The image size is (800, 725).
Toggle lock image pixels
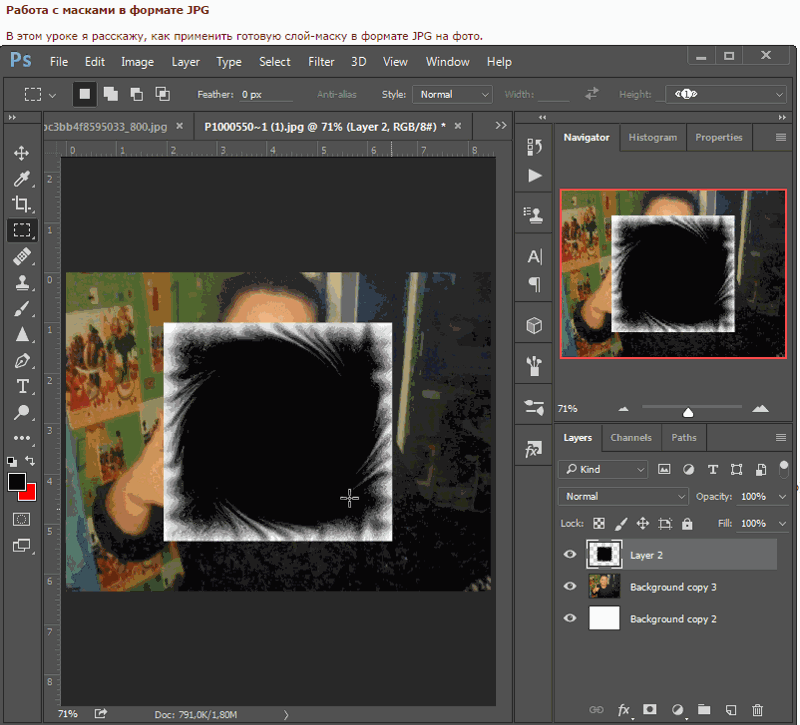coord(621,523)
